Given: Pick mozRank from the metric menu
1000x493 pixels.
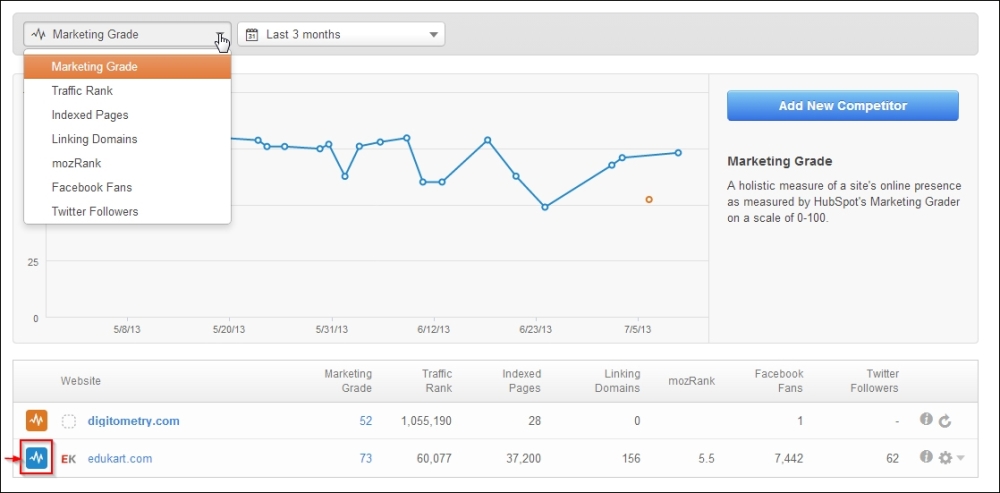Looking at the screenshot, I should click(x=76, y=163).
